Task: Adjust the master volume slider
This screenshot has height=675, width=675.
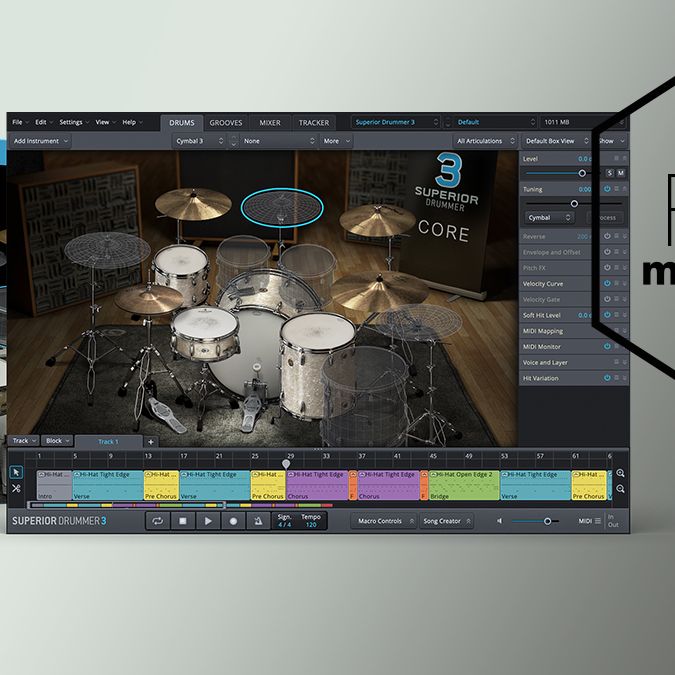Action: click(x=547, y=521)
